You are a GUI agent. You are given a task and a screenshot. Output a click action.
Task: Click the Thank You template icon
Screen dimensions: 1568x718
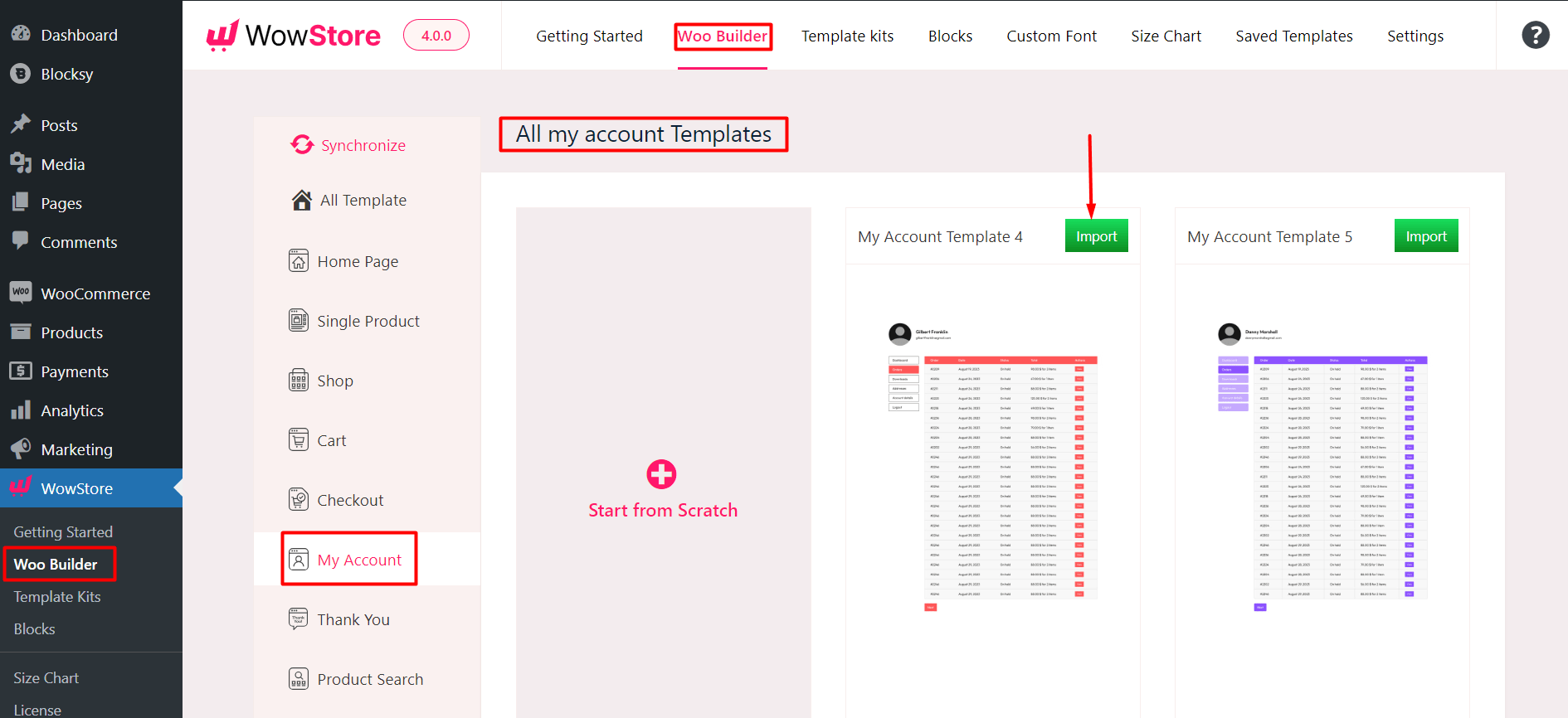tap(299, 619)
